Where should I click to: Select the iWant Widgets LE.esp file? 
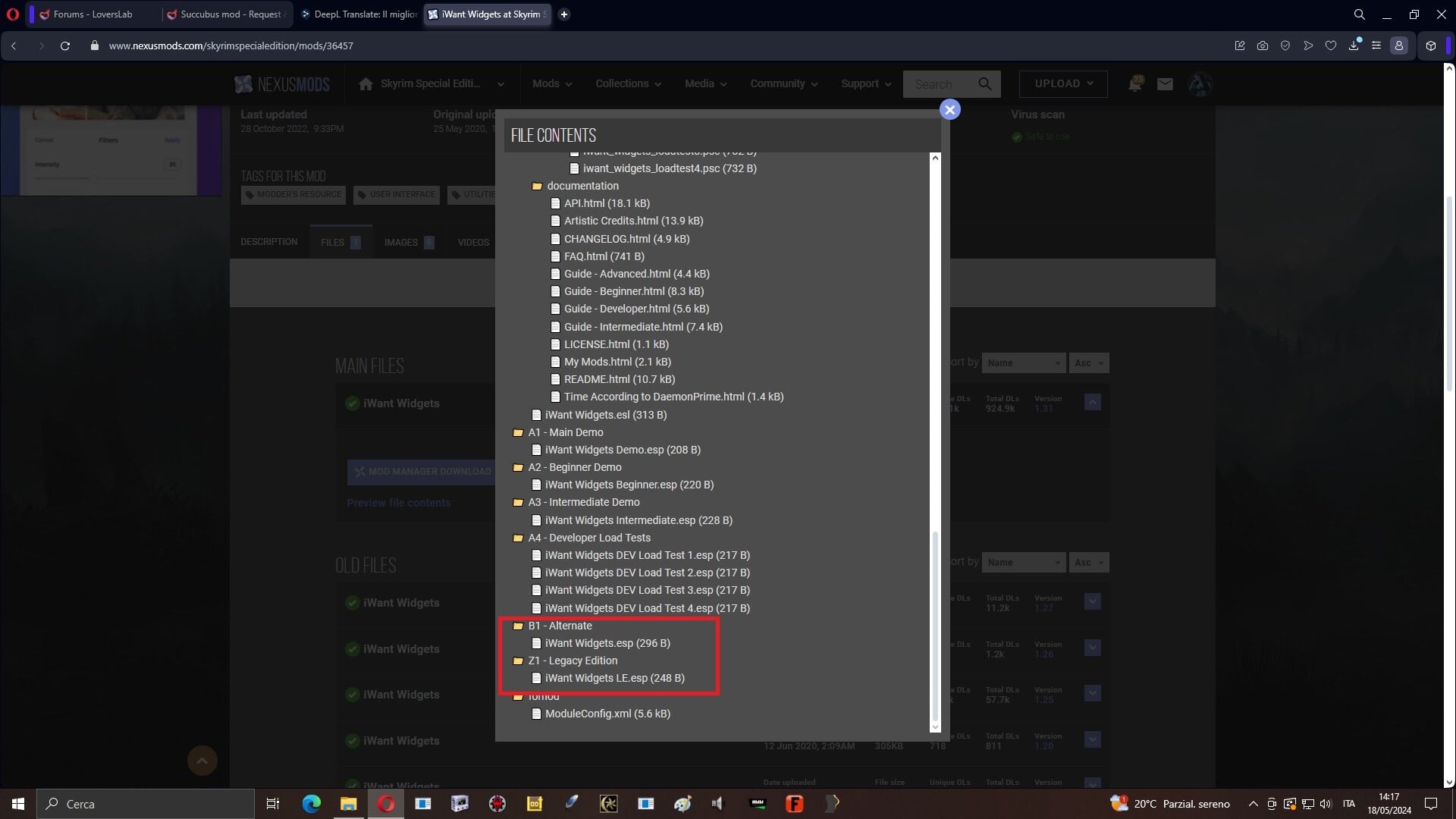pos(608,678)
